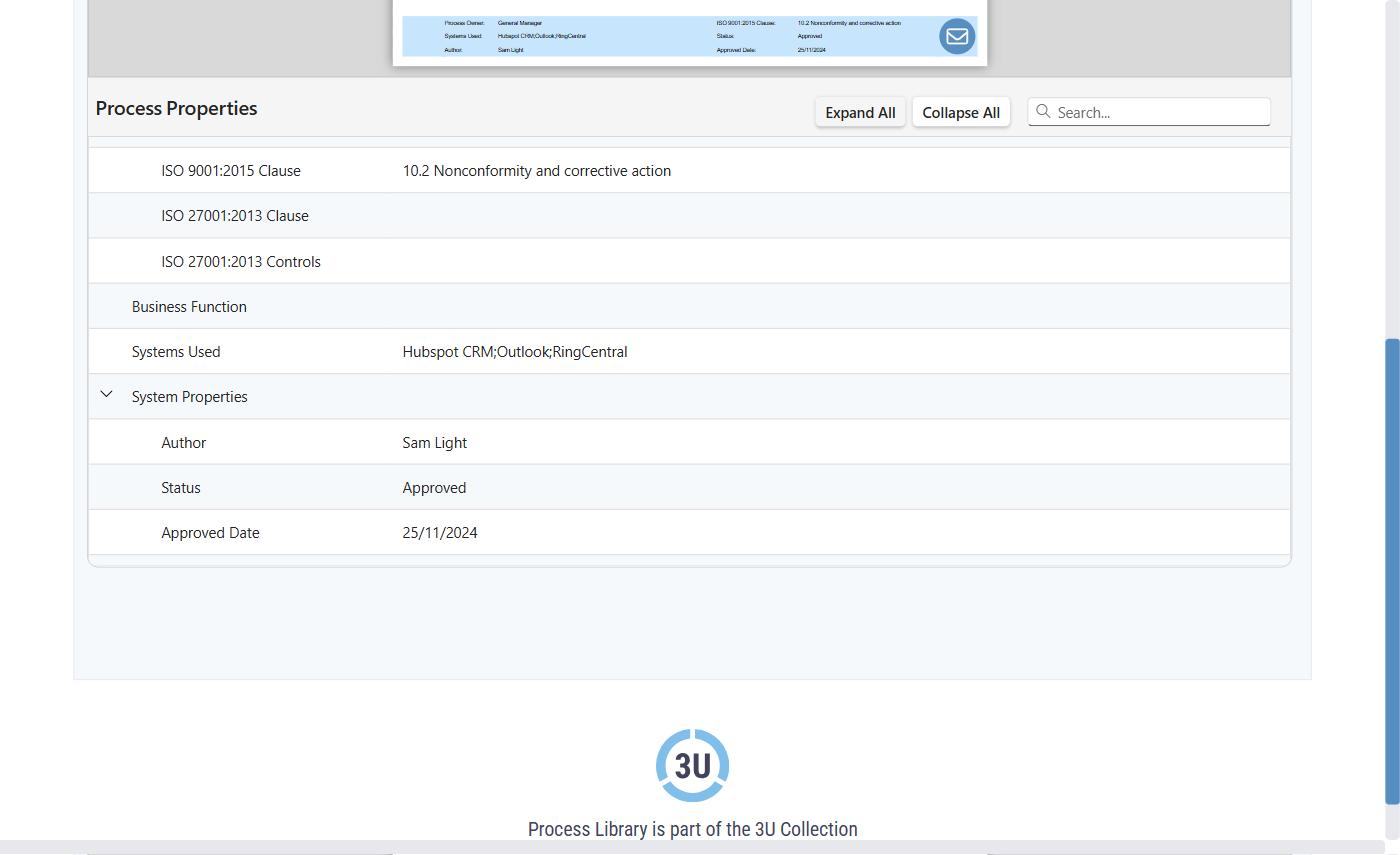
Task: Click 'Process Library is part of the 3U Collection'
Action: 693,829
